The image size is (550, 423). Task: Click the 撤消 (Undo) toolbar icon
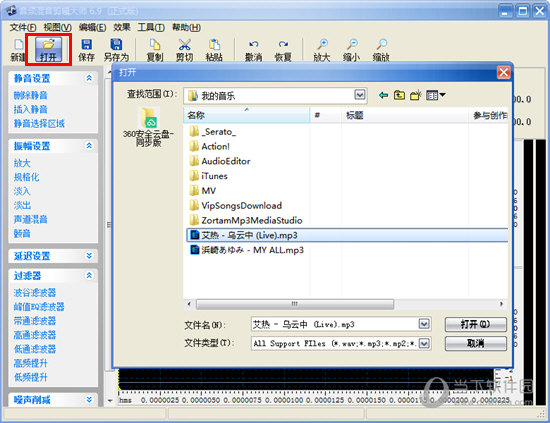click(254, 49)
